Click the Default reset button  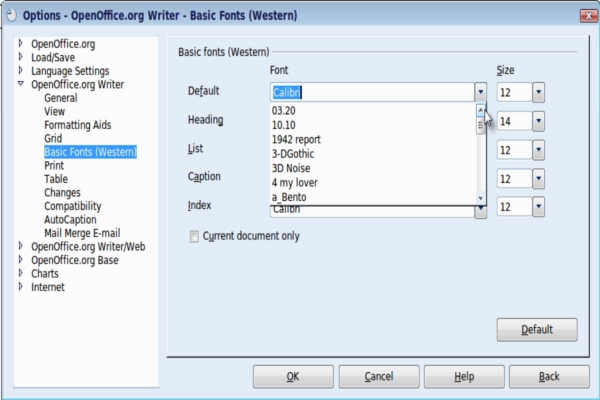tap(537, 330)
